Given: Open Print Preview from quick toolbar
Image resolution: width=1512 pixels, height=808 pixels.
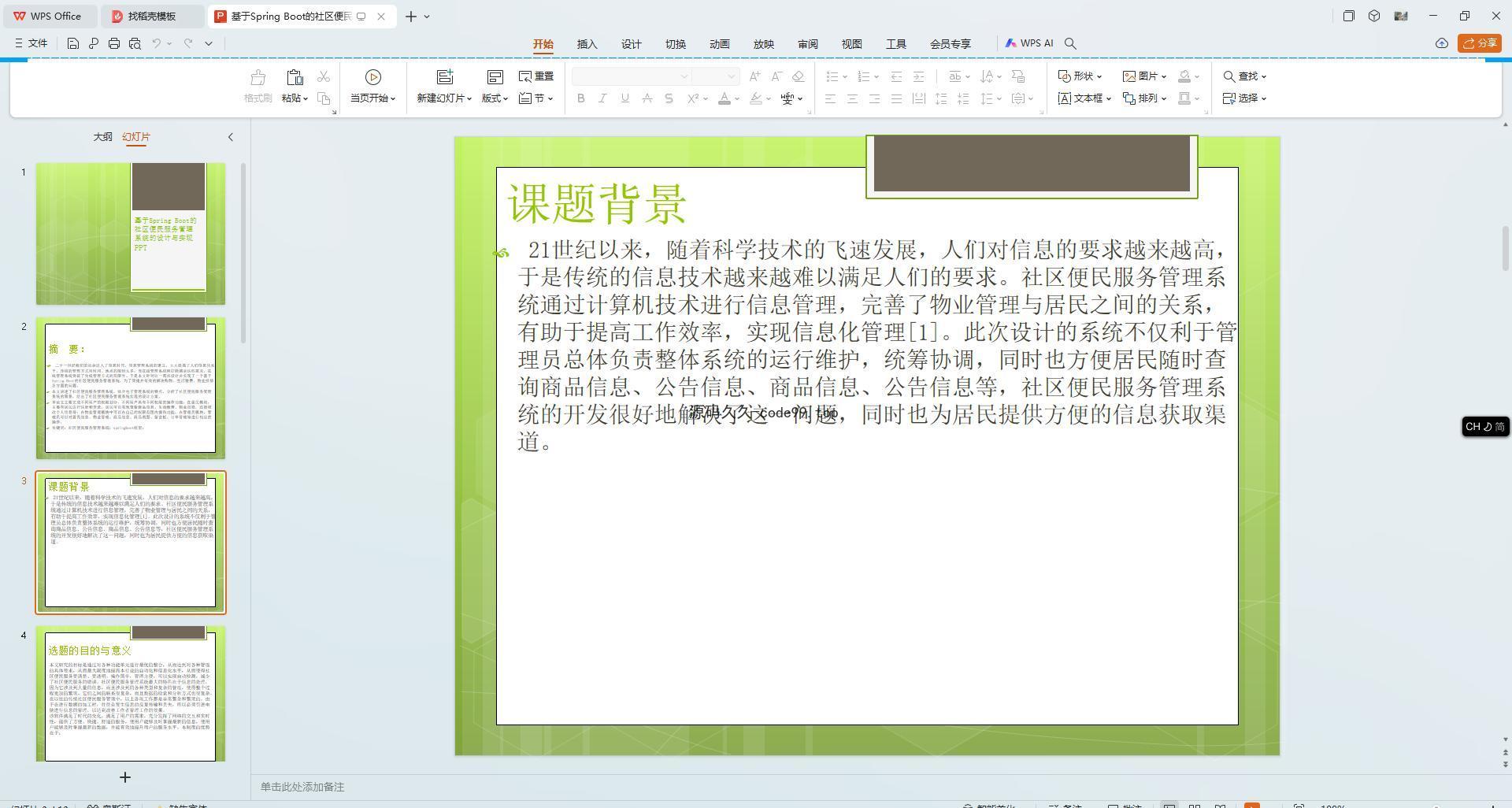Looking at the screenshot, I should tap(135, 43).
